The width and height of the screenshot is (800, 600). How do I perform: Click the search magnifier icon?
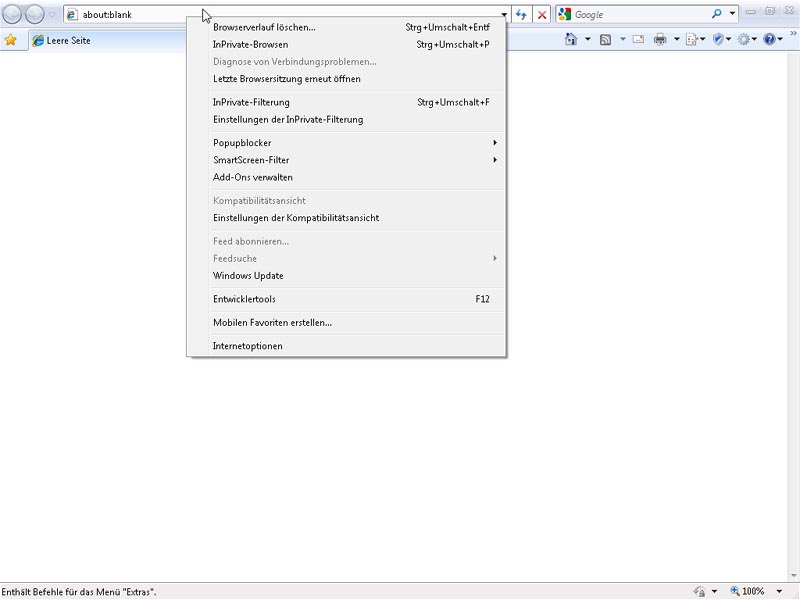click(x=717, y=15)
